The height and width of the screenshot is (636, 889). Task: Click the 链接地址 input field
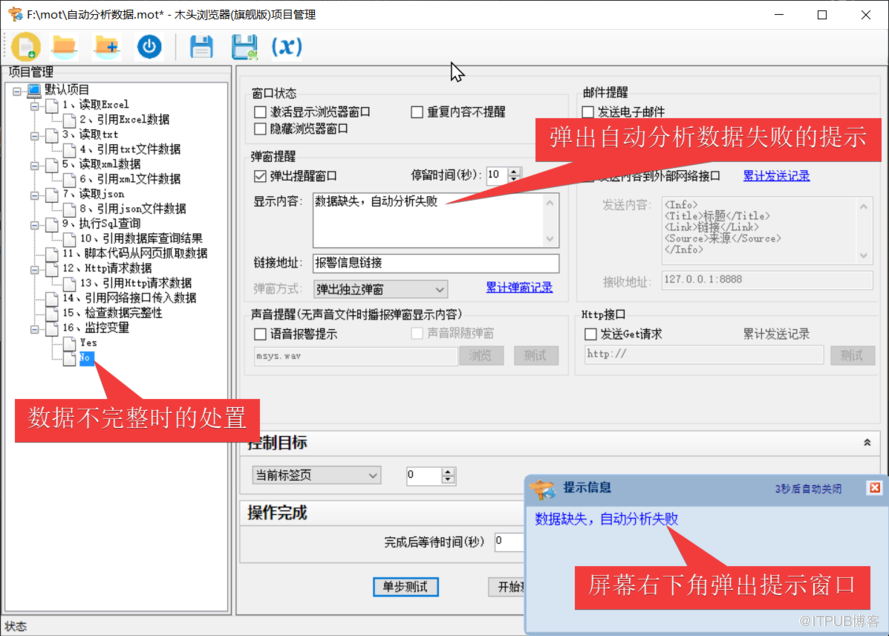coord(435,263)
